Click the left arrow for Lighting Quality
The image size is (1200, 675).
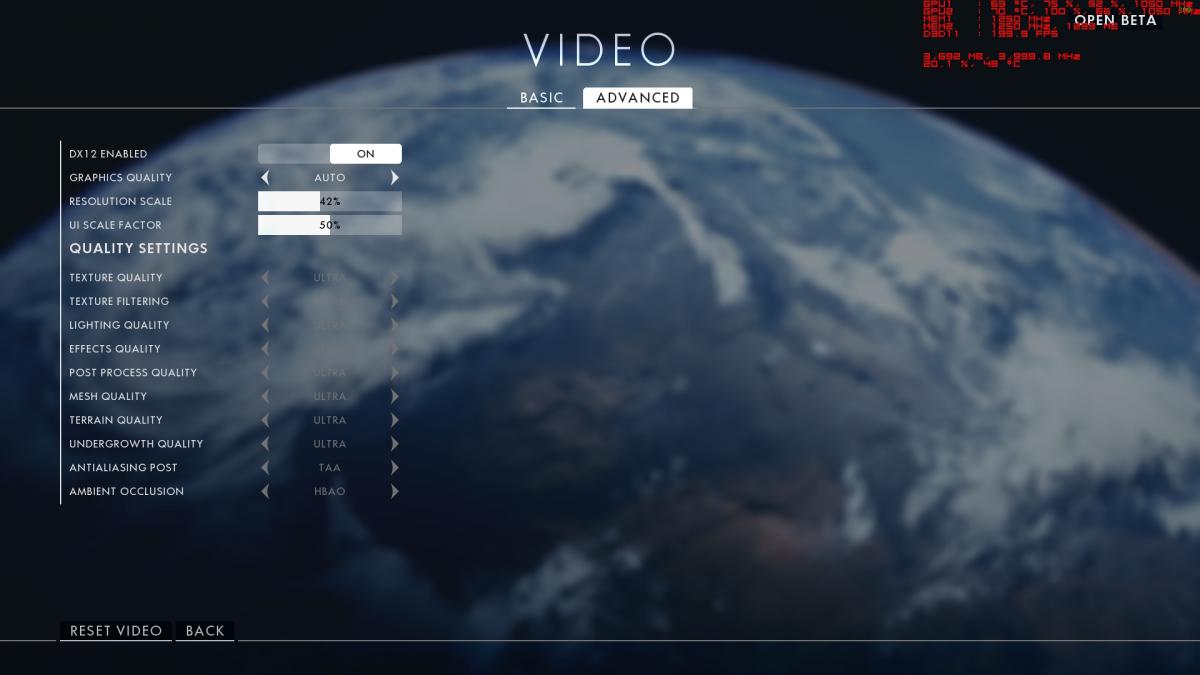pos(265,325)
